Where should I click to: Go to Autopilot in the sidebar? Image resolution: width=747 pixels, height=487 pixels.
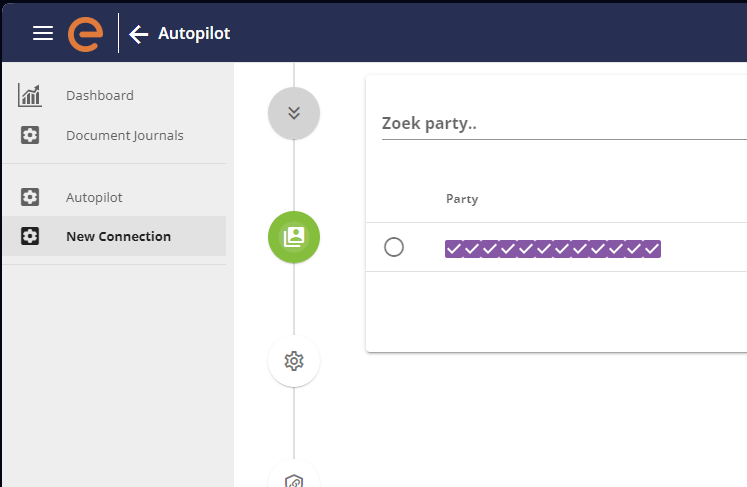94,197
